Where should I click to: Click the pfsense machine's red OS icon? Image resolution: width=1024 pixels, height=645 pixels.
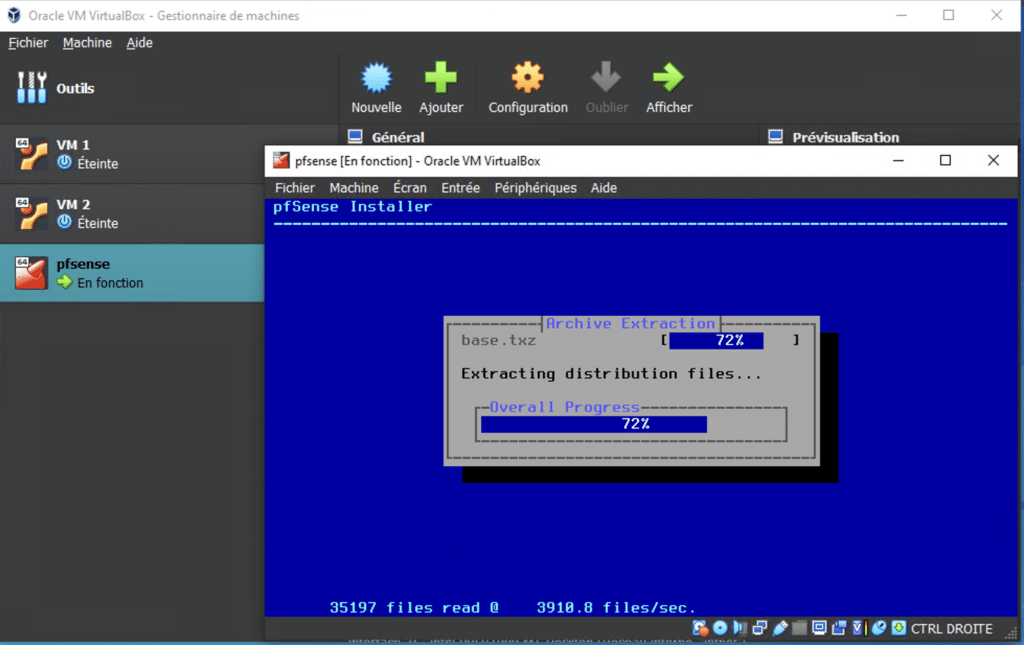31,273
